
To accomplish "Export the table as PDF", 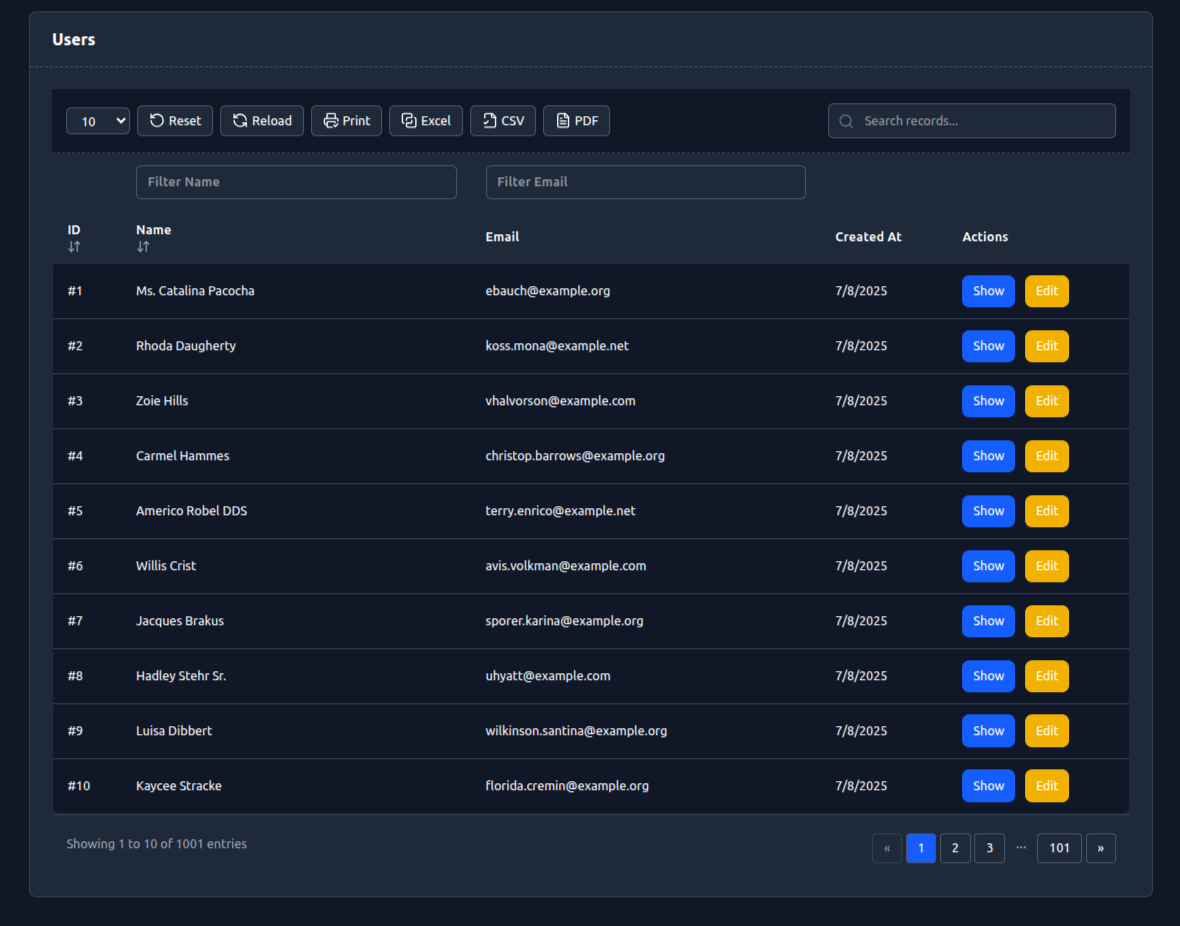I will [x=576, y=120].
